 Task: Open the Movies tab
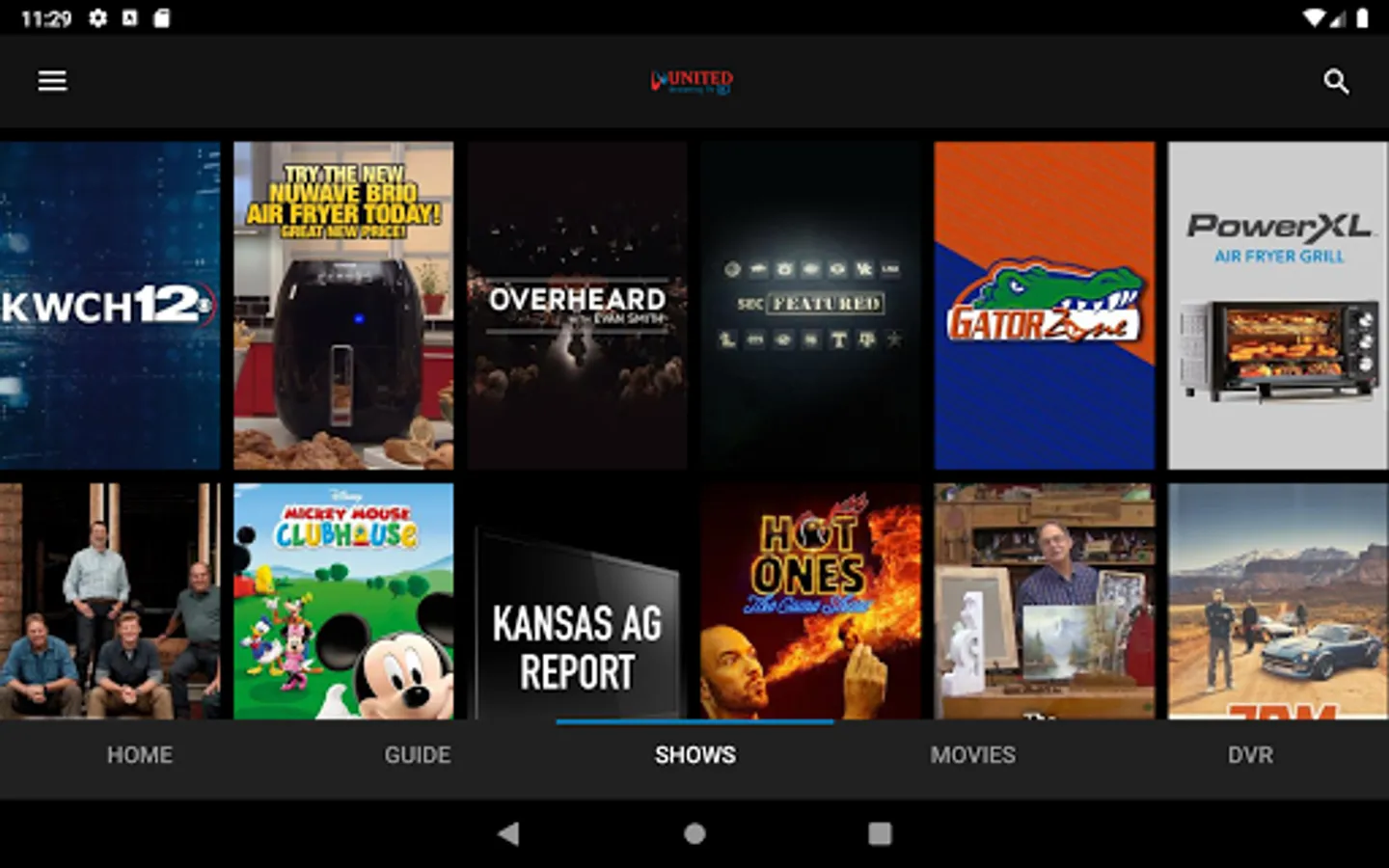coord(973,755)
